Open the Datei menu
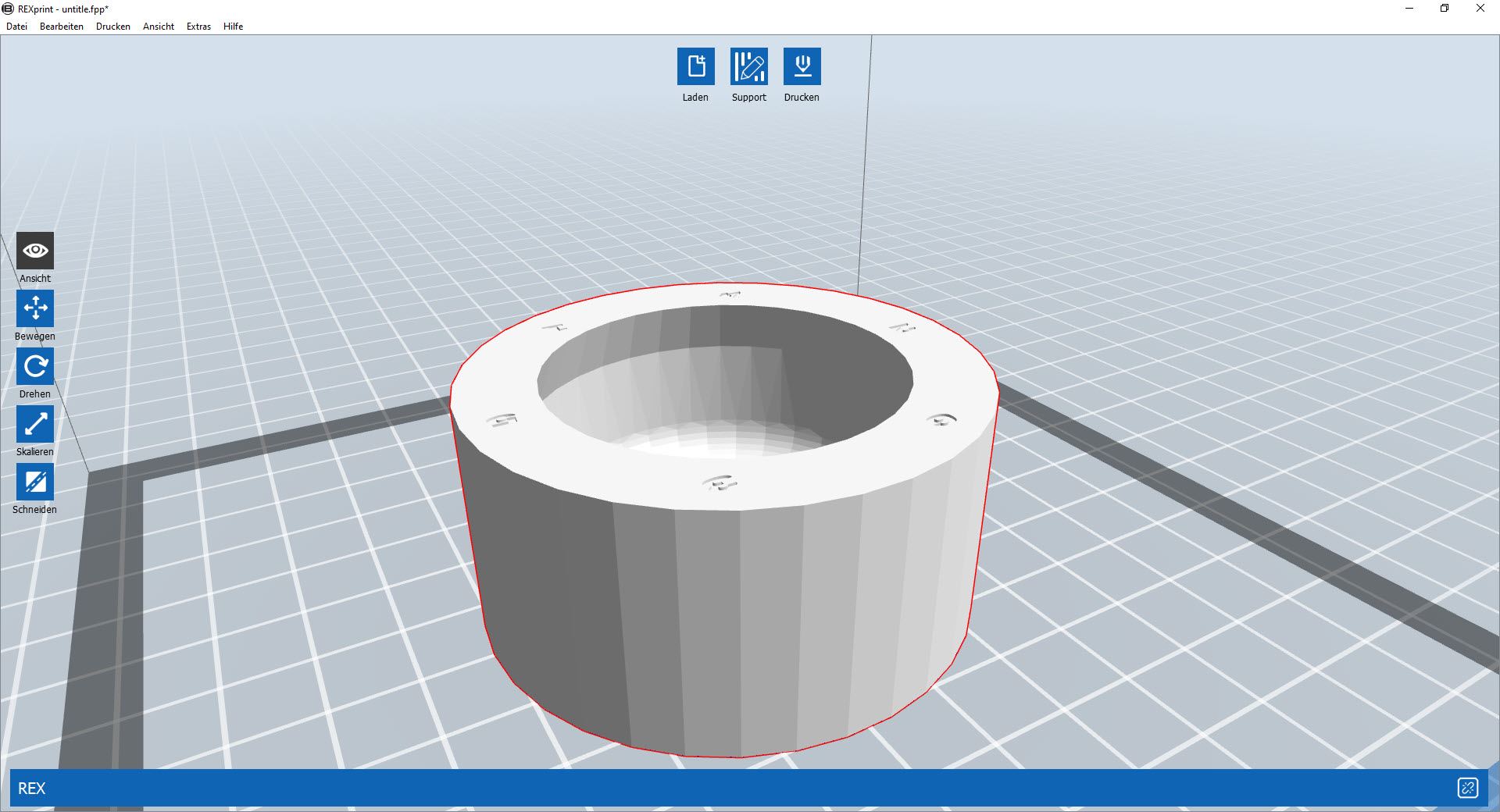This screenshot has width=1500, height=812. tap(16, 27)
